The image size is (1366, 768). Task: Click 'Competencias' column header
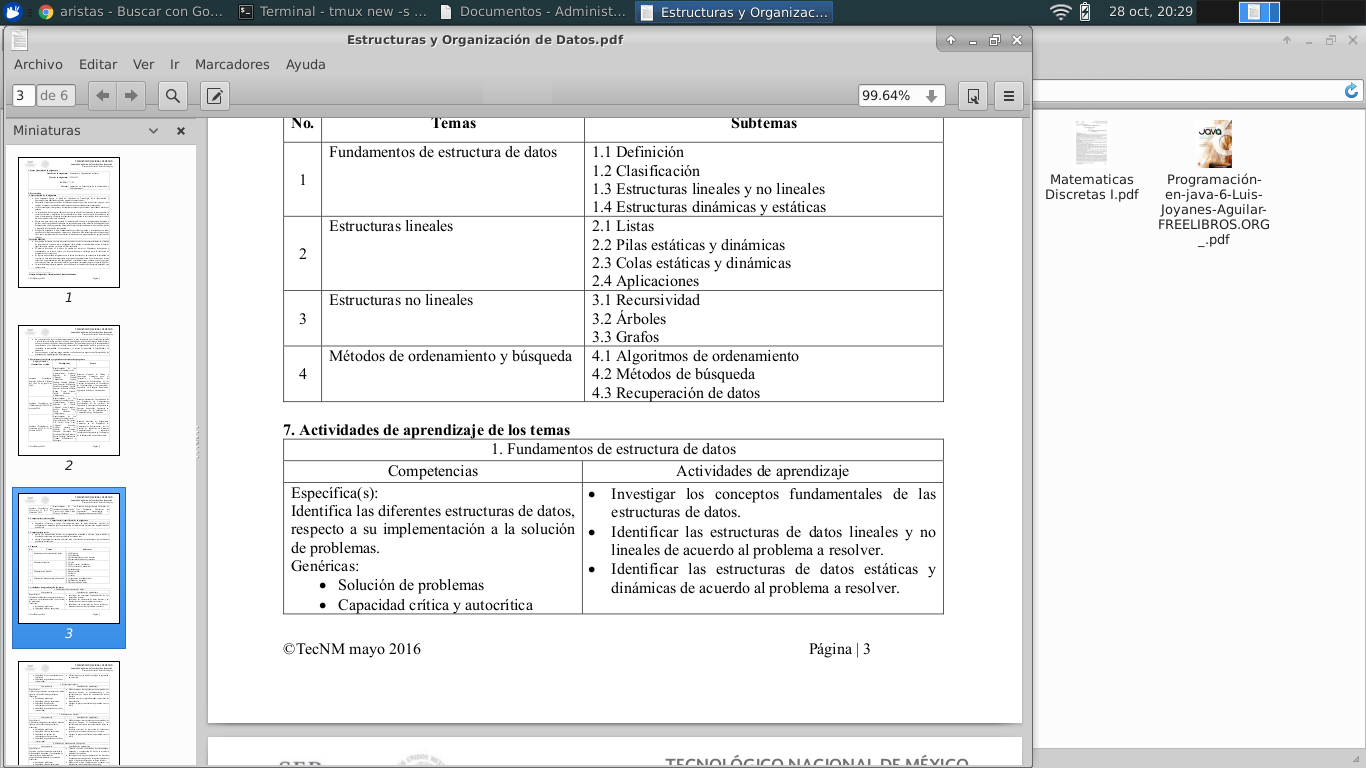[x=433, y=471]
